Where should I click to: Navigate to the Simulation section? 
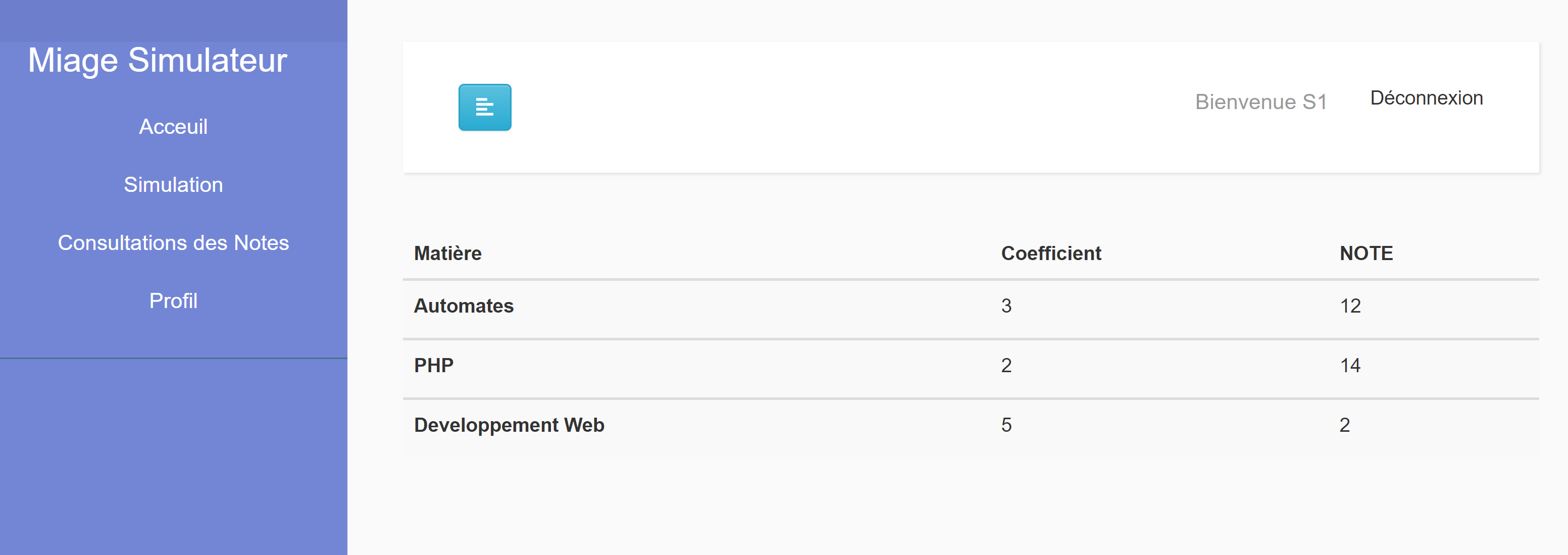(174, 185)
